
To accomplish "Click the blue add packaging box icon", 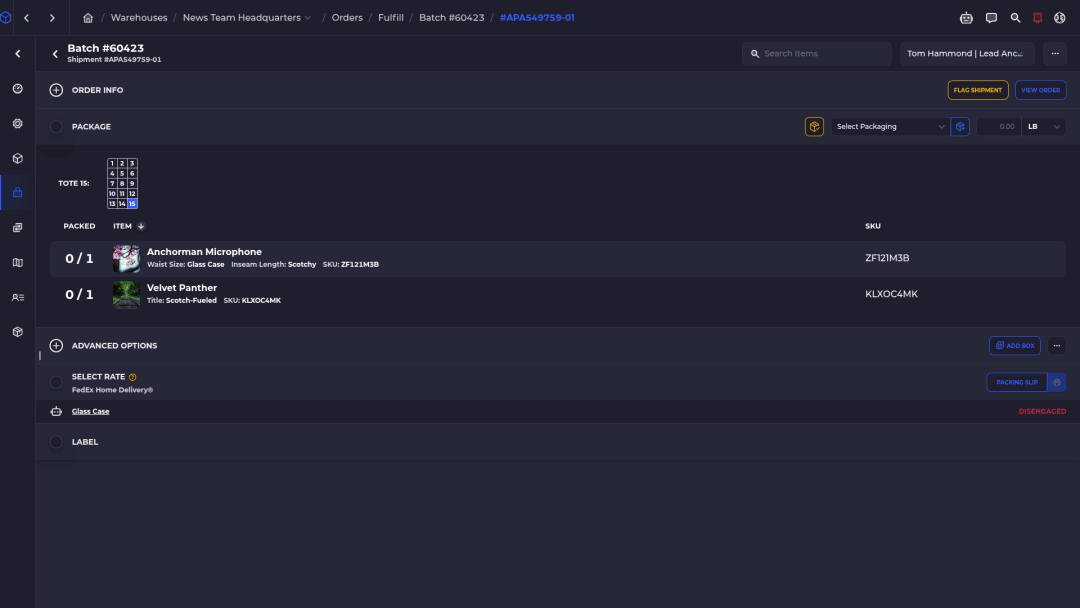I will [960, 127].
